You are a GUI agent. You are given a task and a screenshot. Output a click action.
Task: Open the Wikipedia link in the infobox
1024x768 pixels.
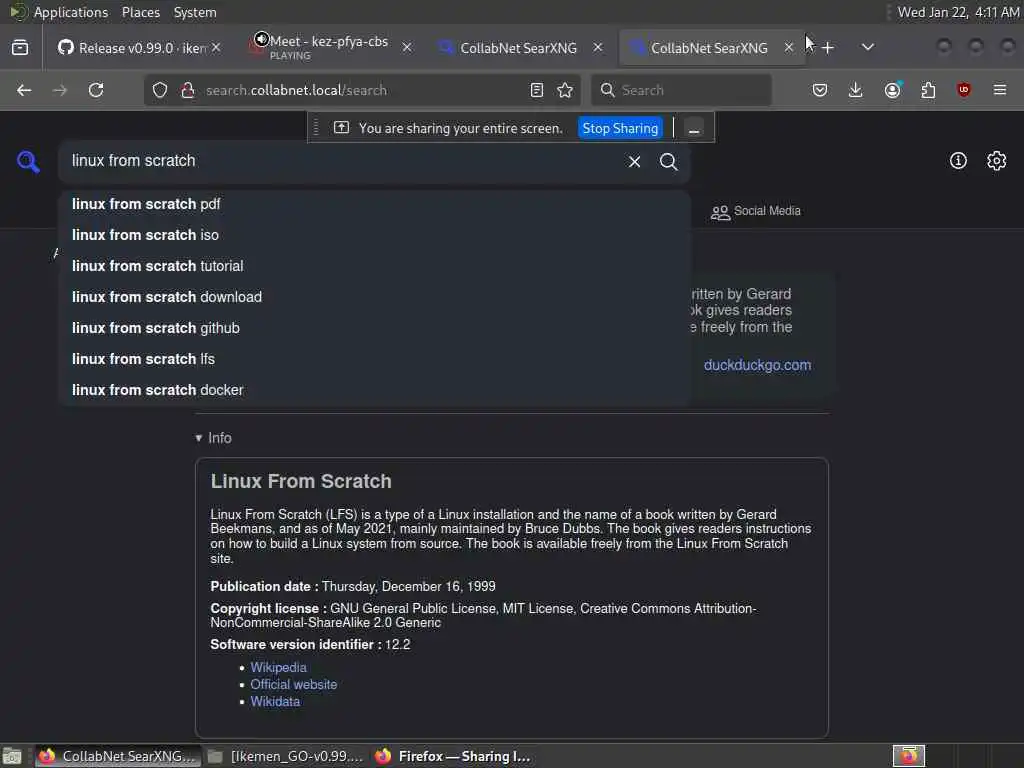pos(278,667)
